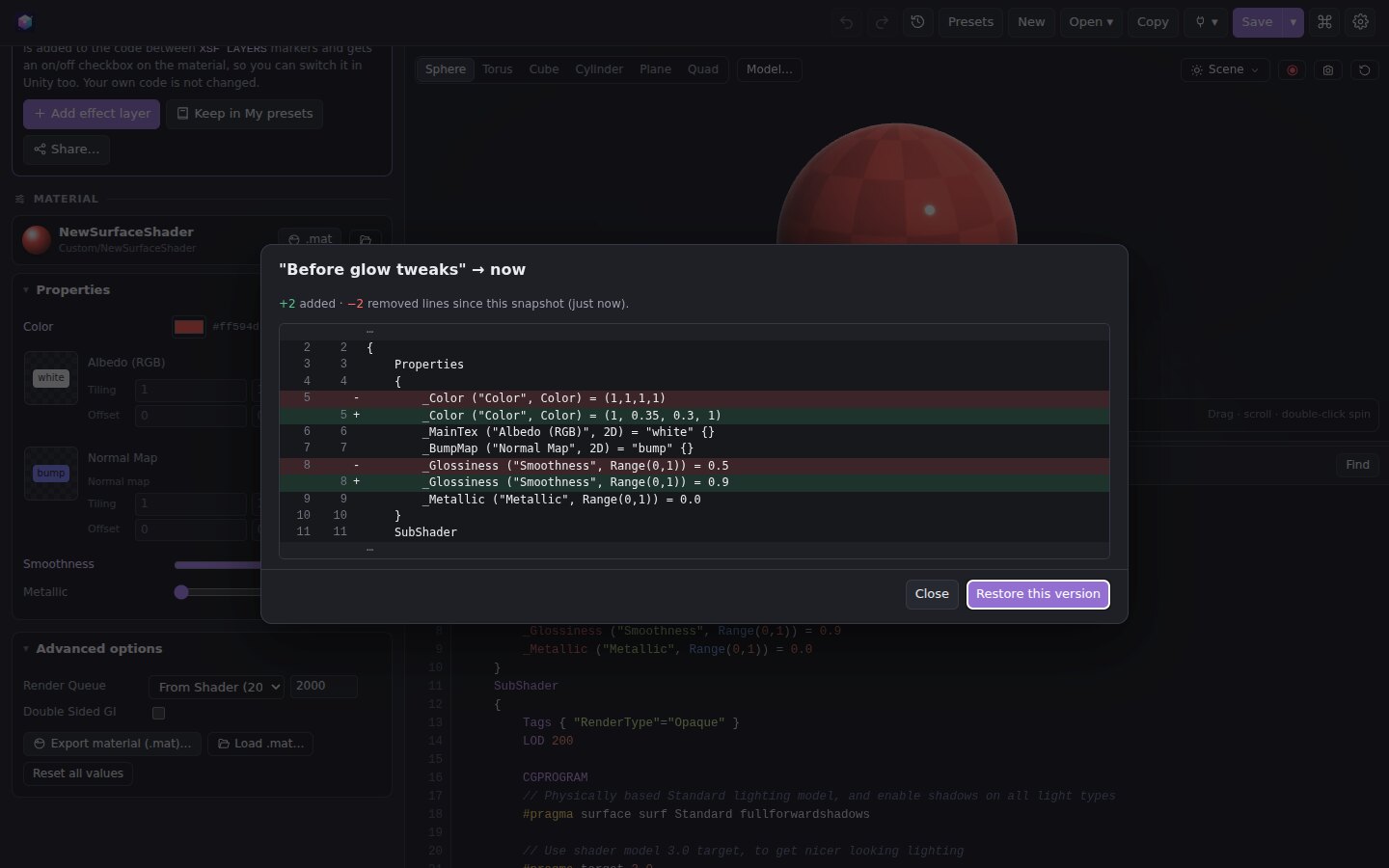
Task: Adjust the Smoothness slider track
Action: pos(217,564)
